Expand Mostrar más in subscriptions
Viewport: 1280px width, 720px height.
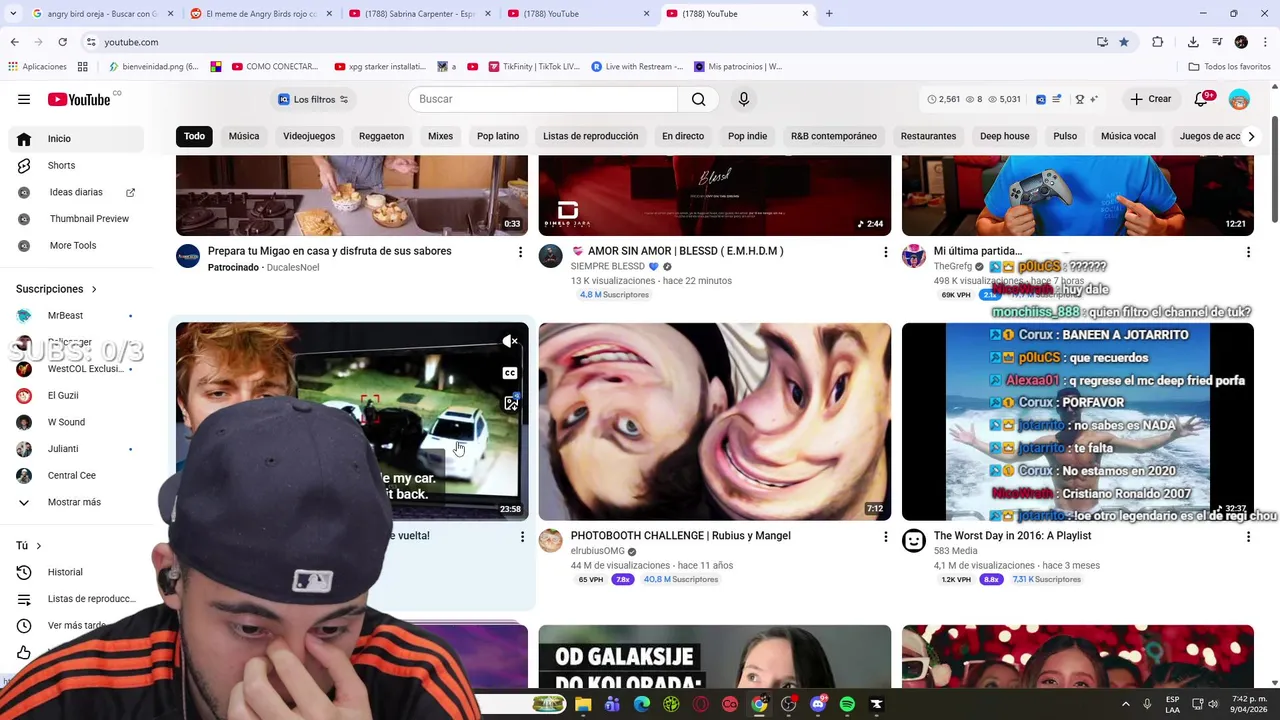[72, 502]
